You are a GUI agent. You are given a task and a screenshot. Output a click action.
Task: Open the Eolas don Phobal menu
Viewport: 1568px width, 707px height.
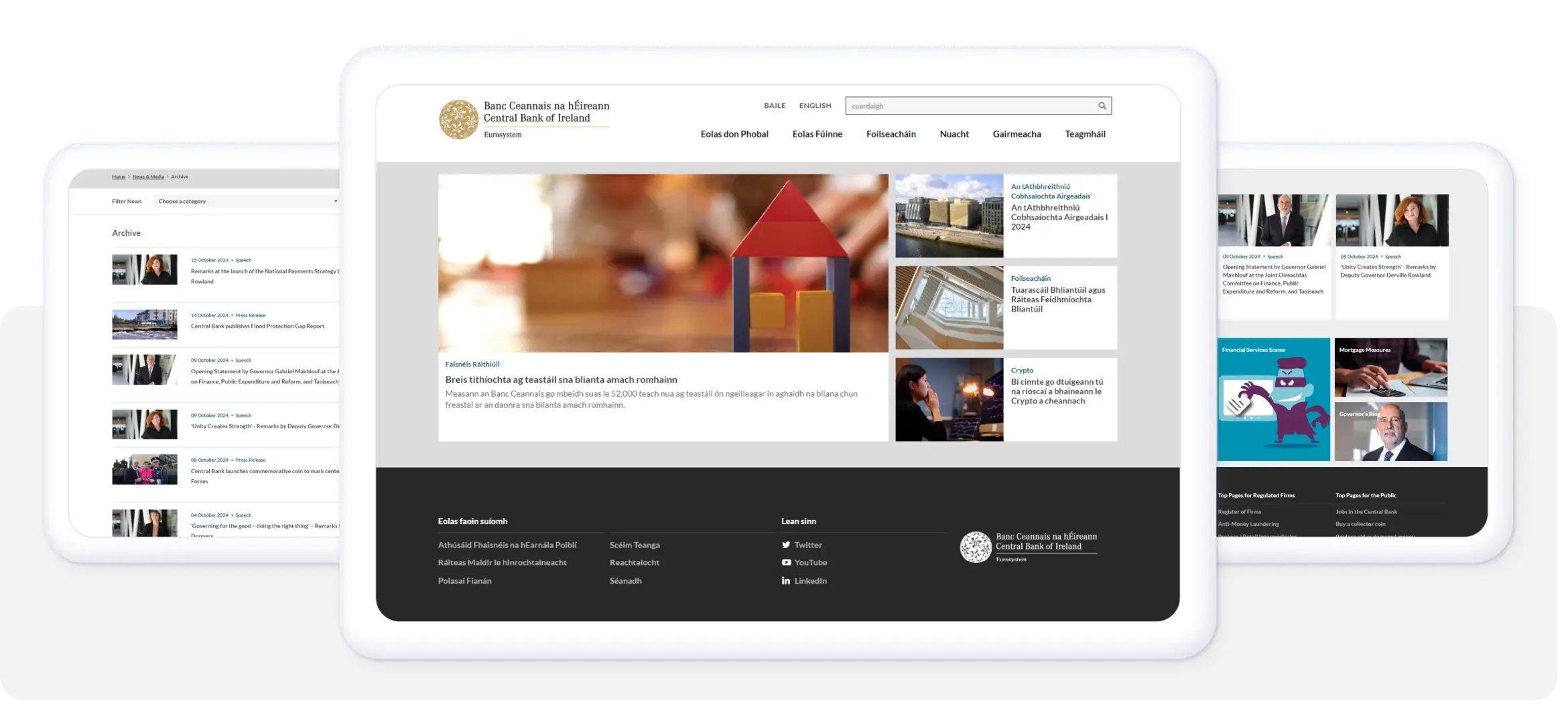(734, 134)
